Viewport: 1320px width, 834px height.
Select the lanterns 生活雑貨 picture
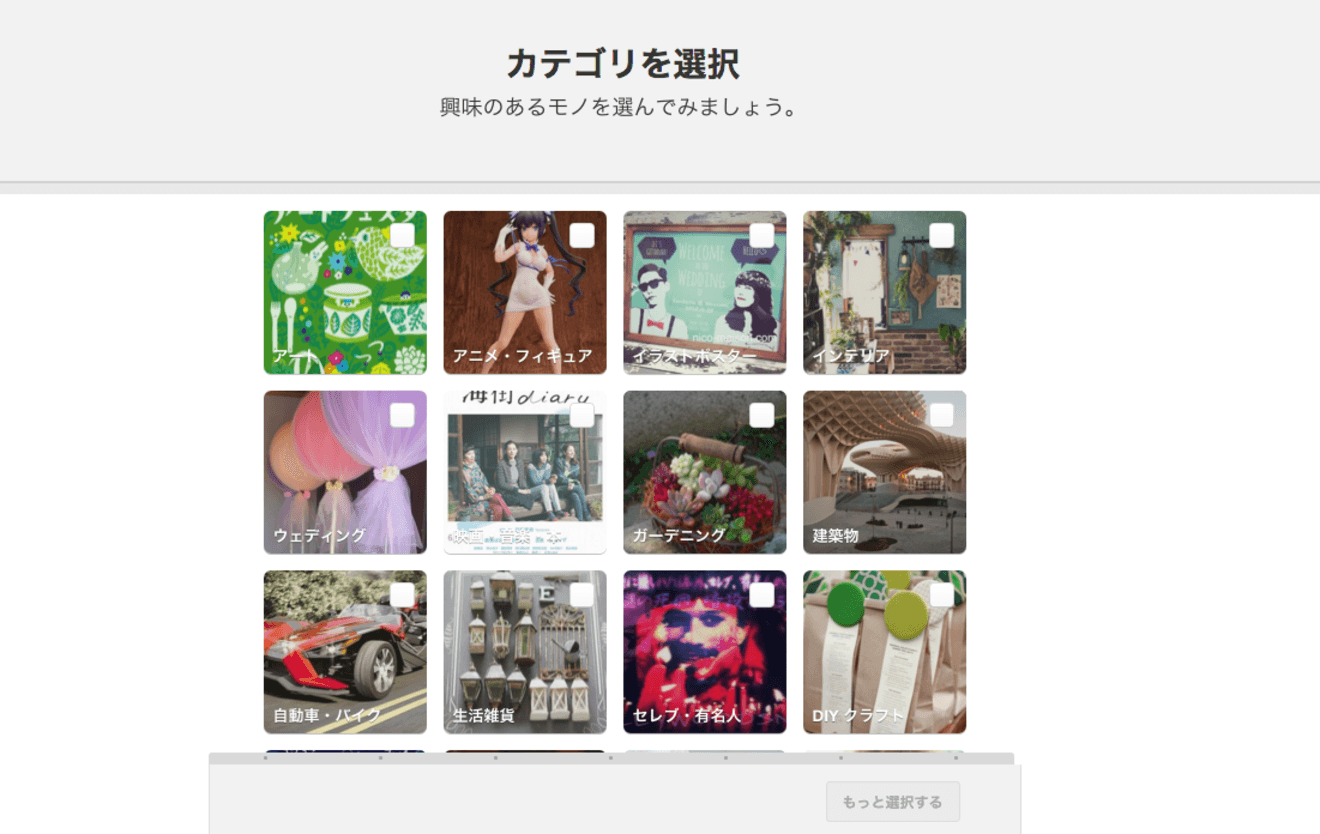(525, 652)
